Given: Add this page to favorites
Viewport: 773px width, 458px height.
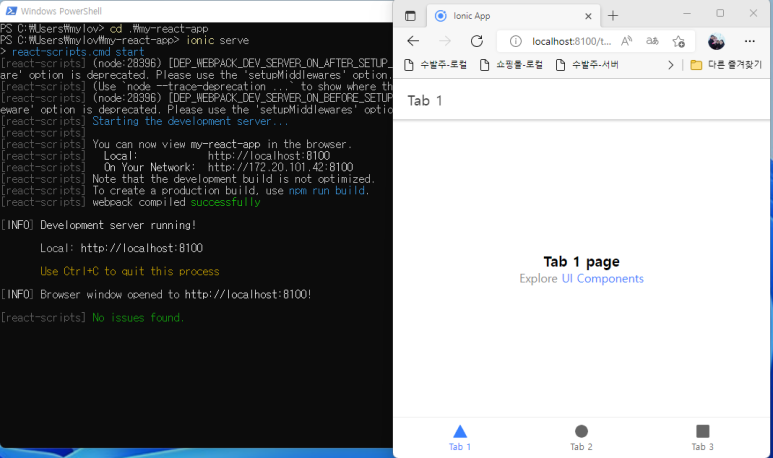Looking at the screenshot, I should pyautogui.click(x=679, y=41).
